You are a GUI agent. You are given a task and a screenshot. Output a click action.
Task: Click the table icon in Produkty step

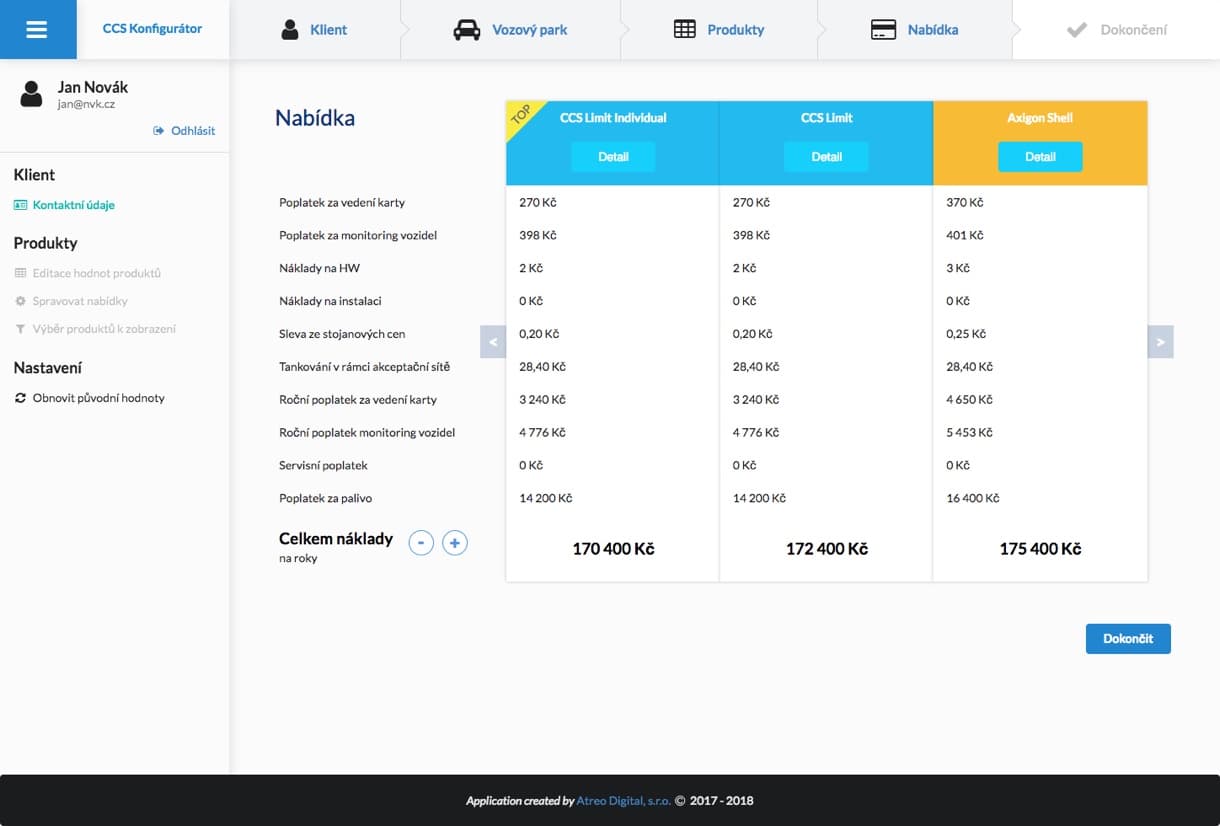tap(684, 30)
